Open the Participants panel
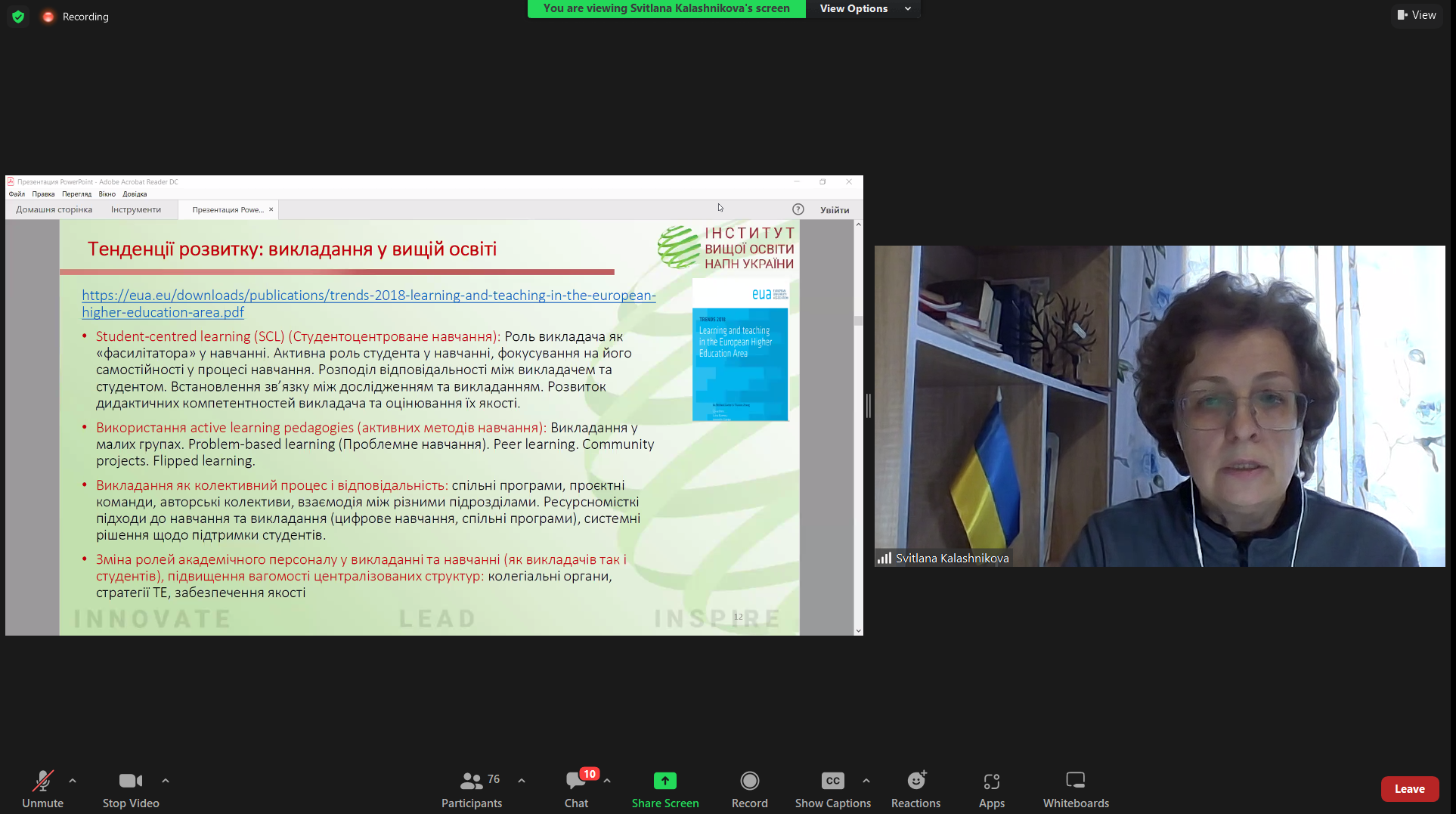The height and width of the screenshot is (814, 1456). (x=472, y=788)
